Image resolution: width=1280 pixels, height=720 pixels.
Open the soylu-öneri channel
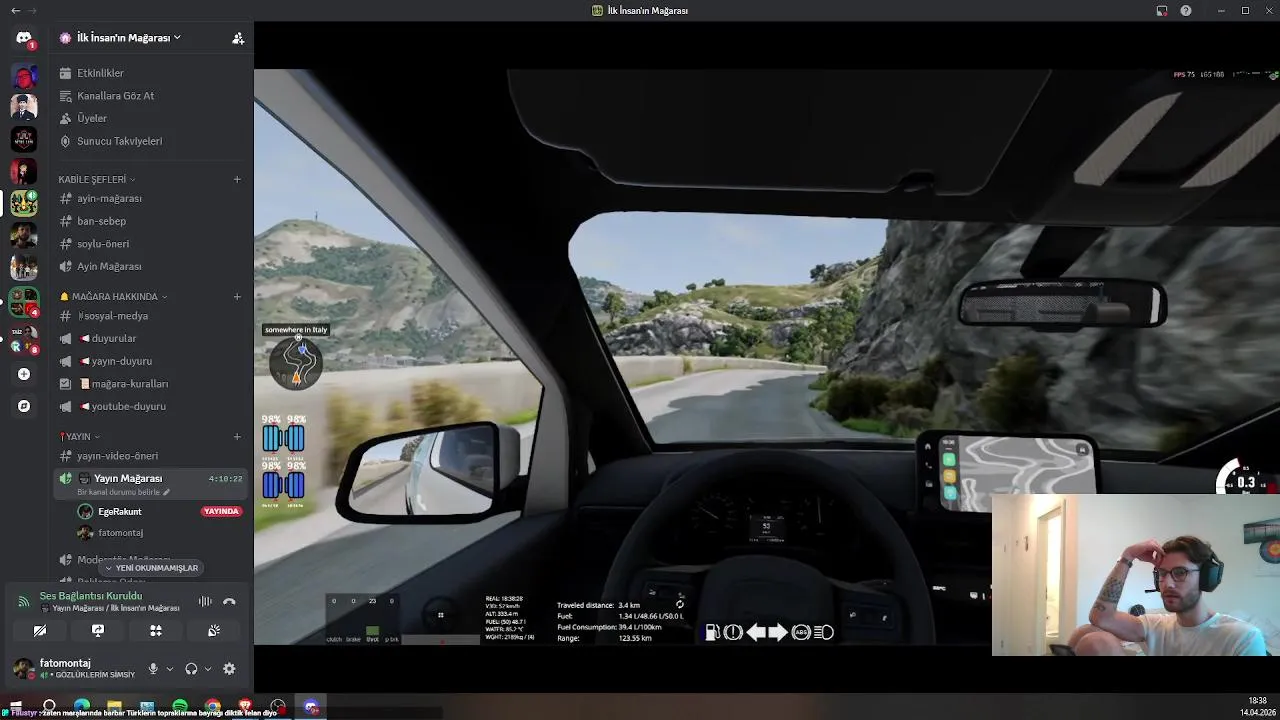click(x=152, y=244)
